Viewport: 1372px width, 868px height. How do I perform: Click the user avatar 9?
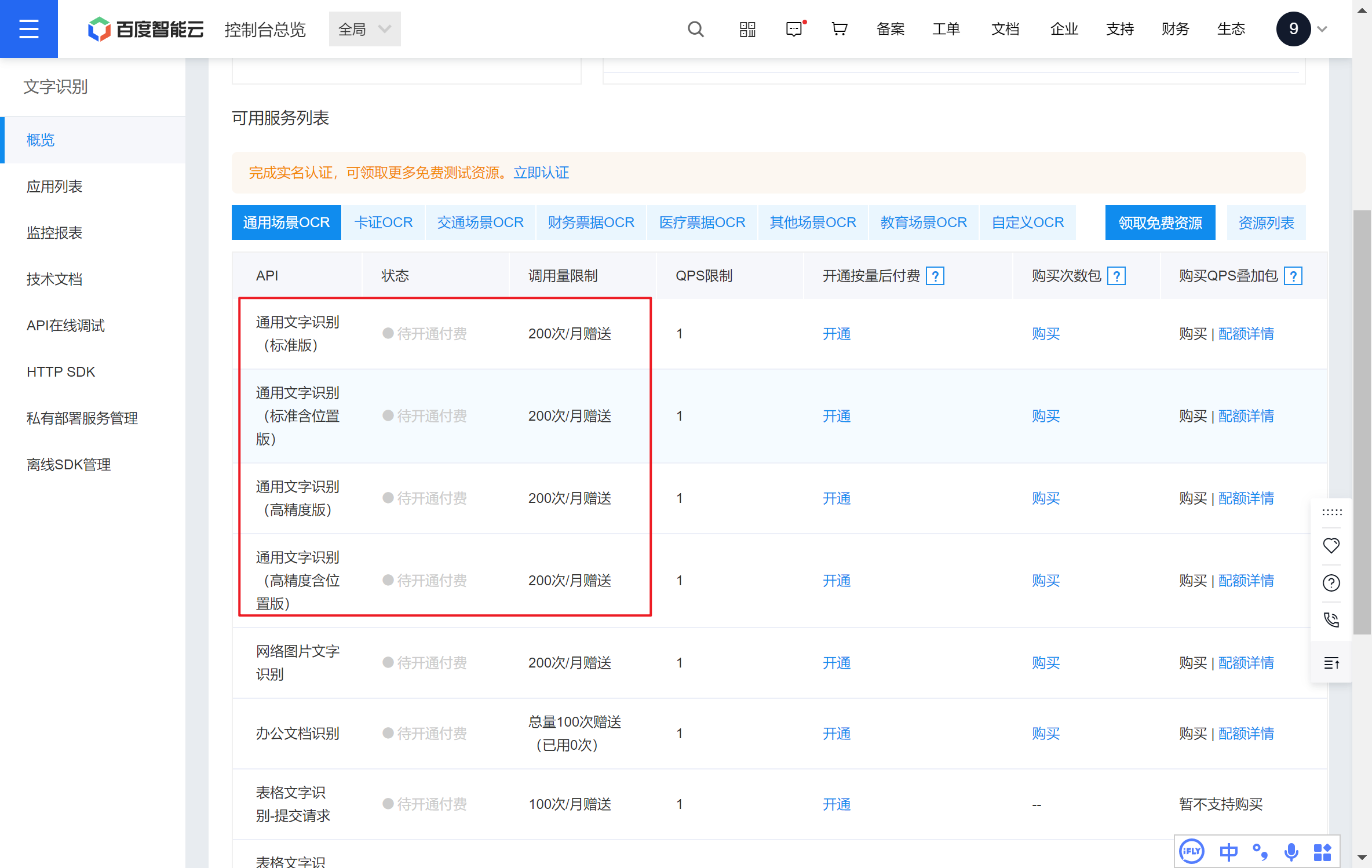click(x=1293, y=29)
